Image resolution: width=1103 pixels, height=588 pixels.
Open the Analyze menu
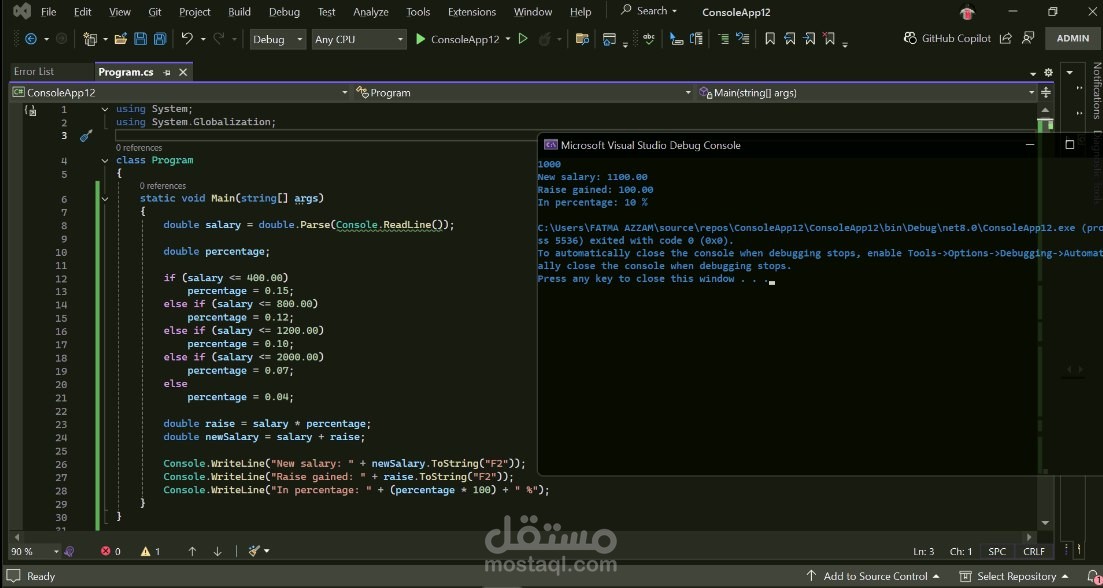point(371,12)
